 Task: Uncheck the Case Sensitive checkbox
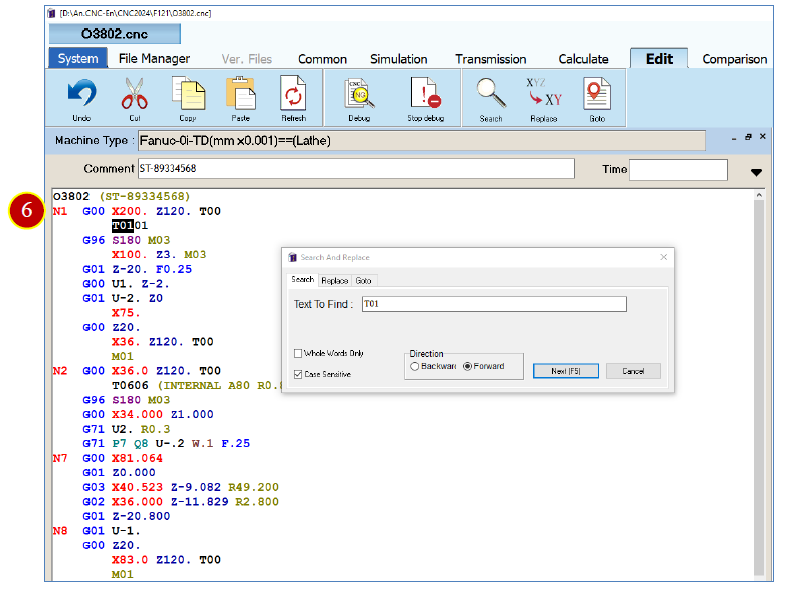coord(298,374)
